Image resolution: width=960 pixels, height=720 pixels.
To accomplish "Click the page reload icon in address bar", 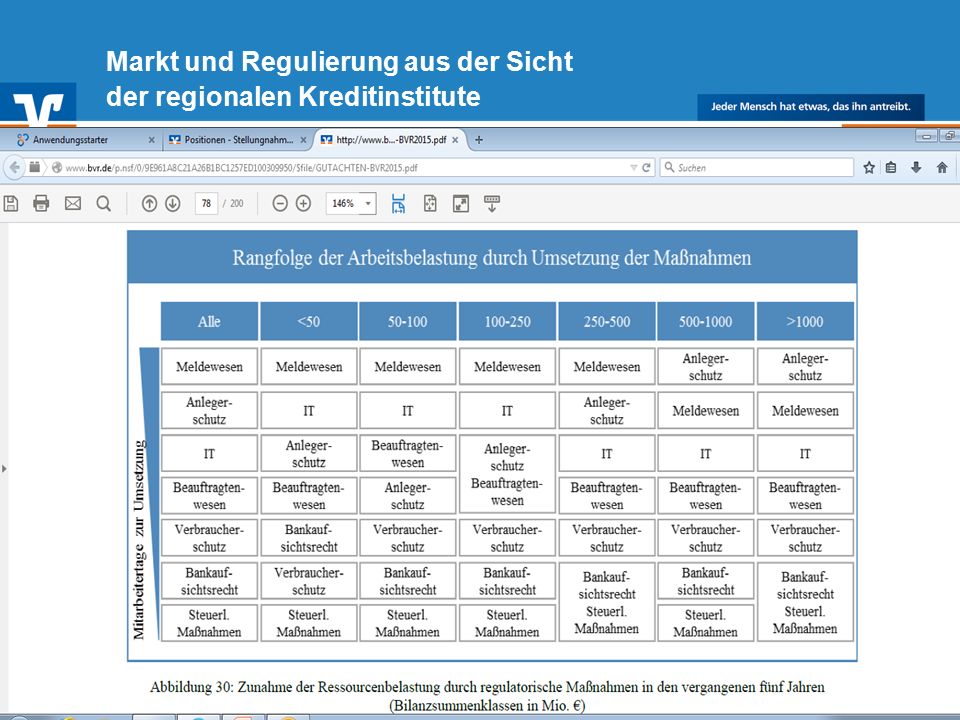I will 646,167.
